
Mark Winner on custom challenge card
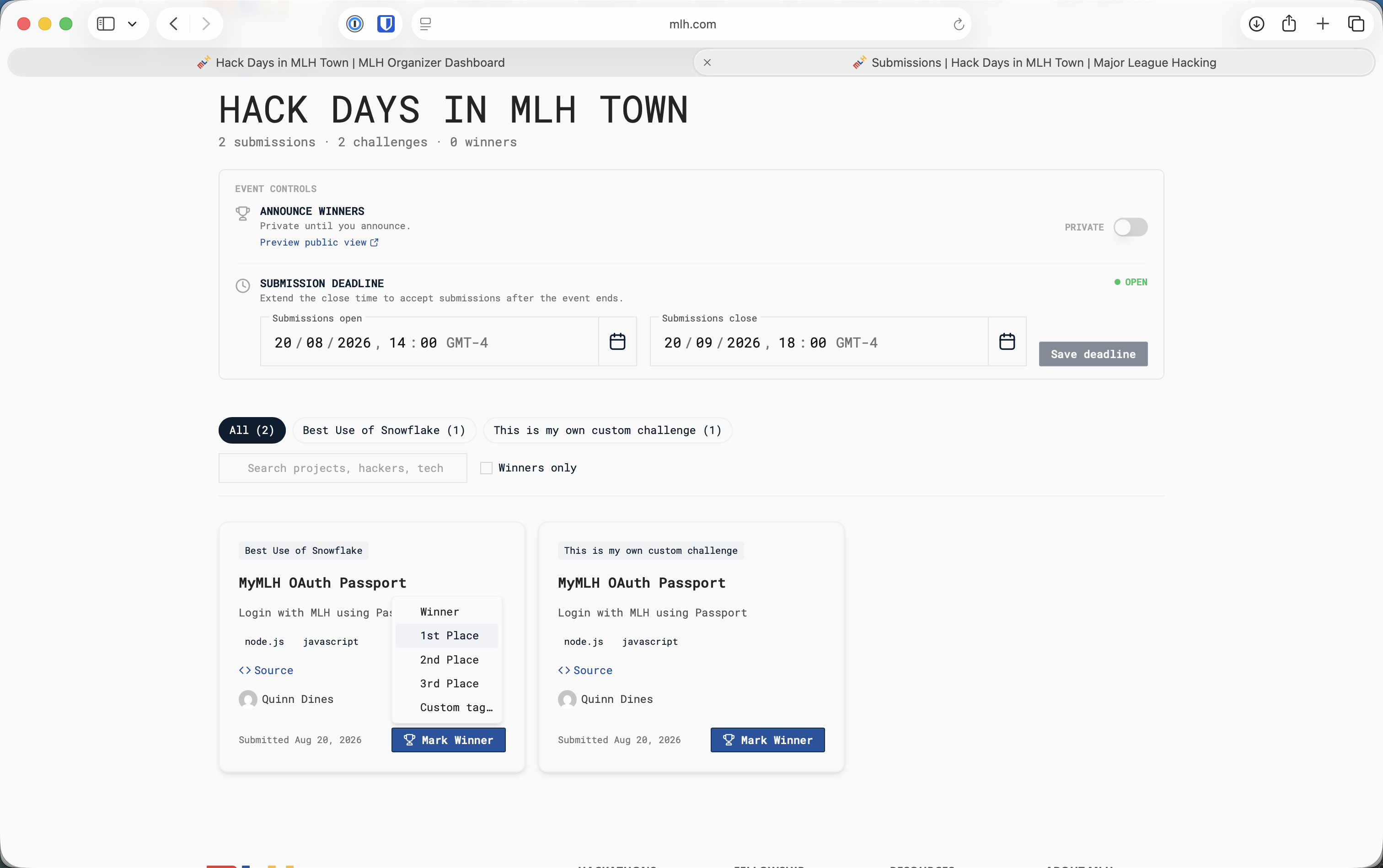(767, 740)
